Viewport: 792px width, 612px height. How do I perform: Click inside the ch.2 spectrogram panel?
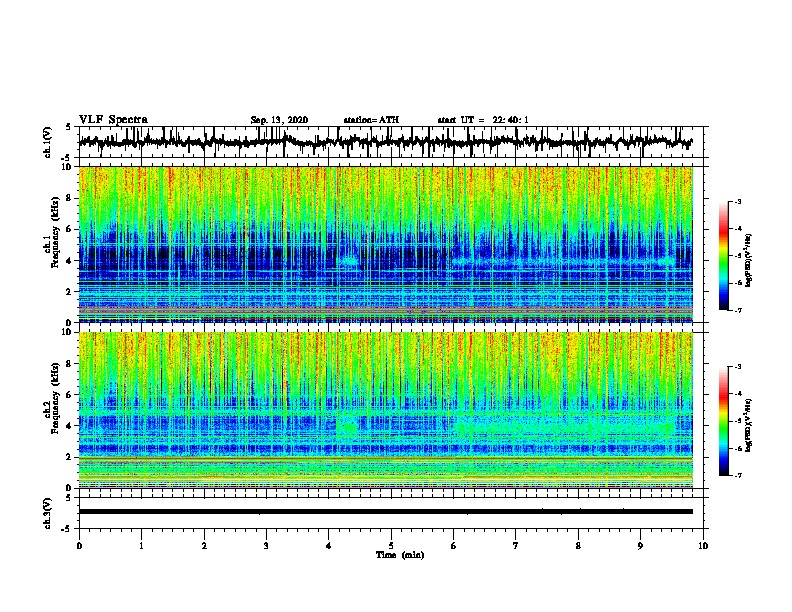tap(386, 410)
